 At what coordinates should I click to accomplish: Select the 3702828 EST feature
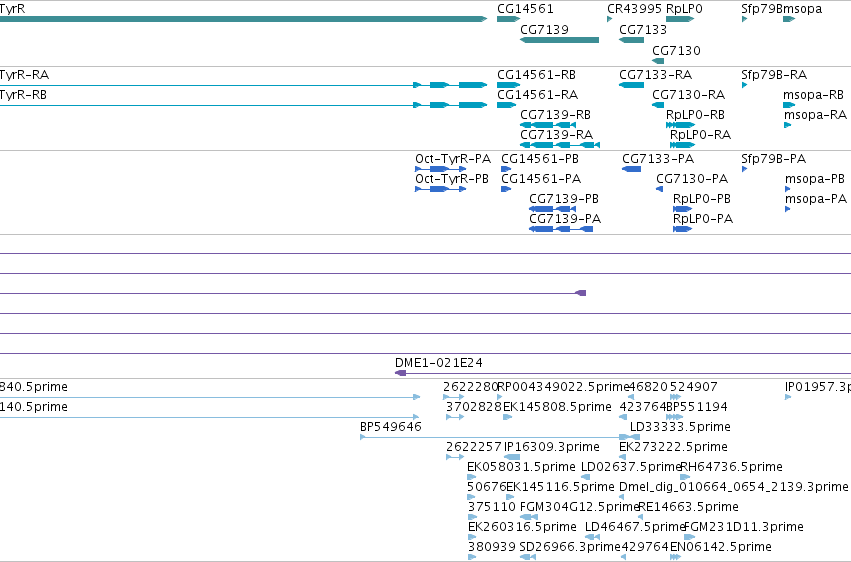point(455,417)
